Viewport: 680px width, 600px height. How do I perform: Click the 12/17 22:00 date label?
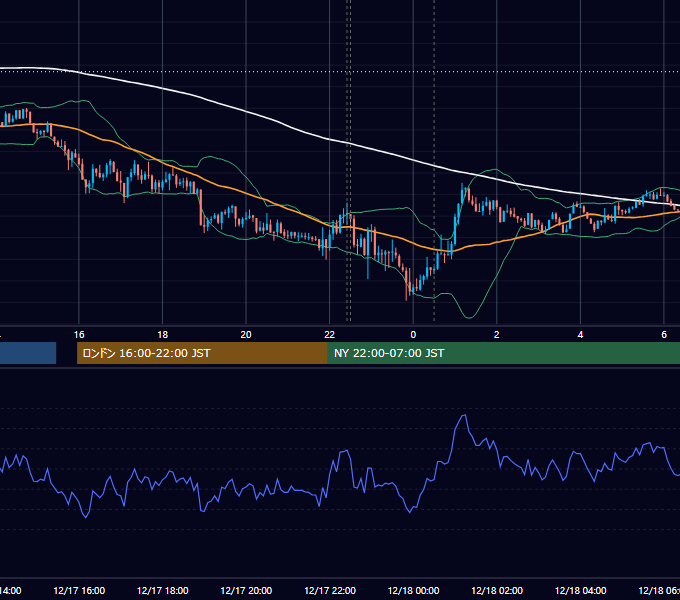[330, 590]
